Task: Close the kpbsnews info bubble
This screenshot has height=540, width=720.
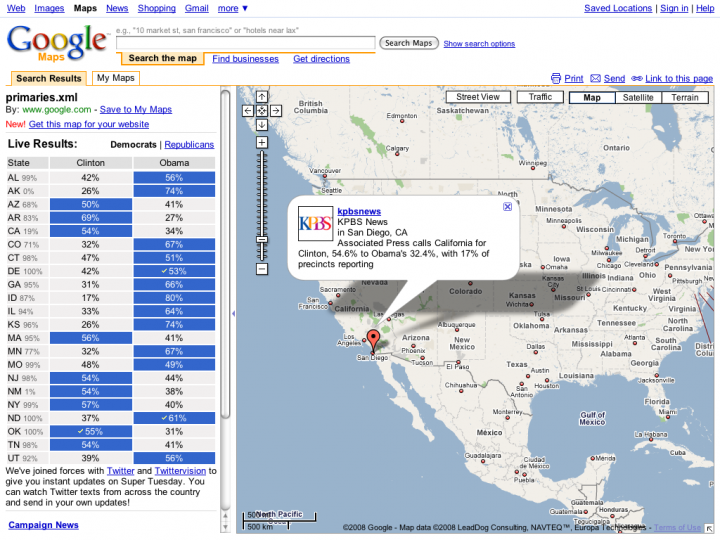Action: point(507,207)
